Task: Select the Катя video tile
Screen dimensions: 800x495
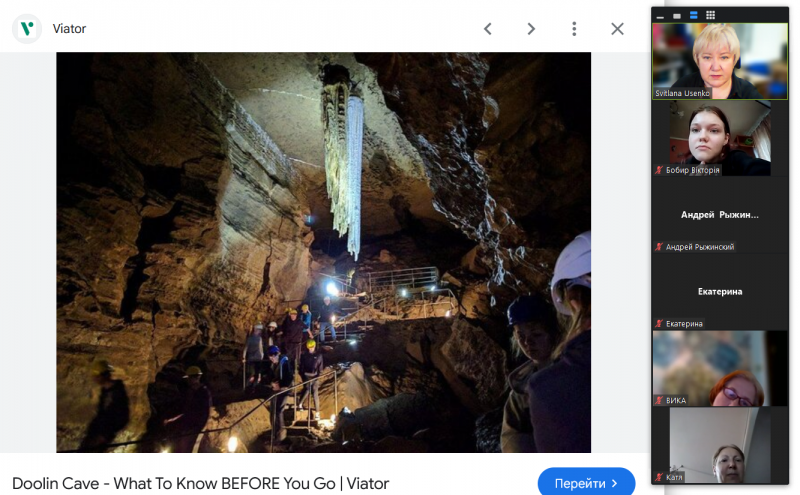Action: pyautogui.click(x=720, y=445)
